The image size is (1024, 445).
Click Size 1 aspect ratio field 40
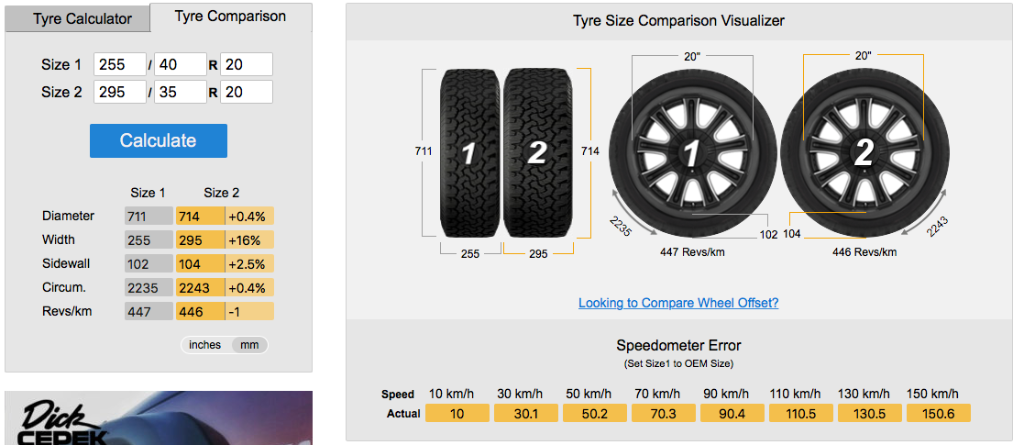tap(180, 64)
